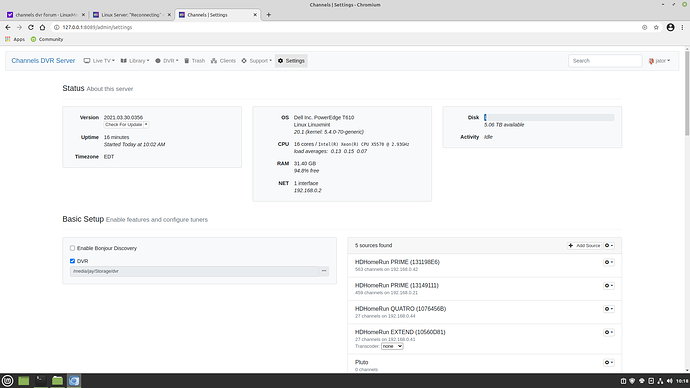Toggle the DVR checkbox
The image size is (690, 388).
coord(73,261)
